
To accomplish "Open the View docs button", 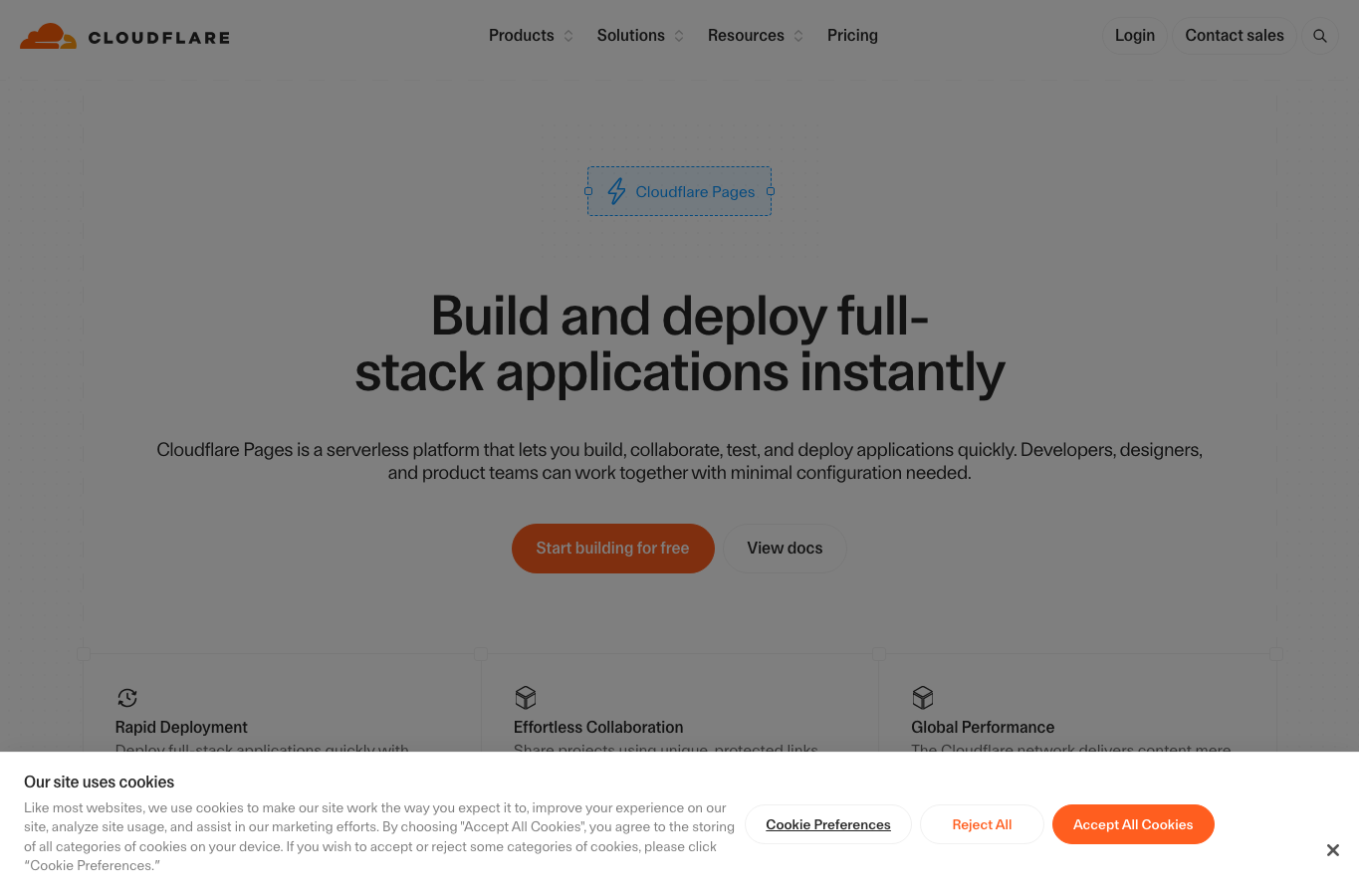I will point(785,549).
